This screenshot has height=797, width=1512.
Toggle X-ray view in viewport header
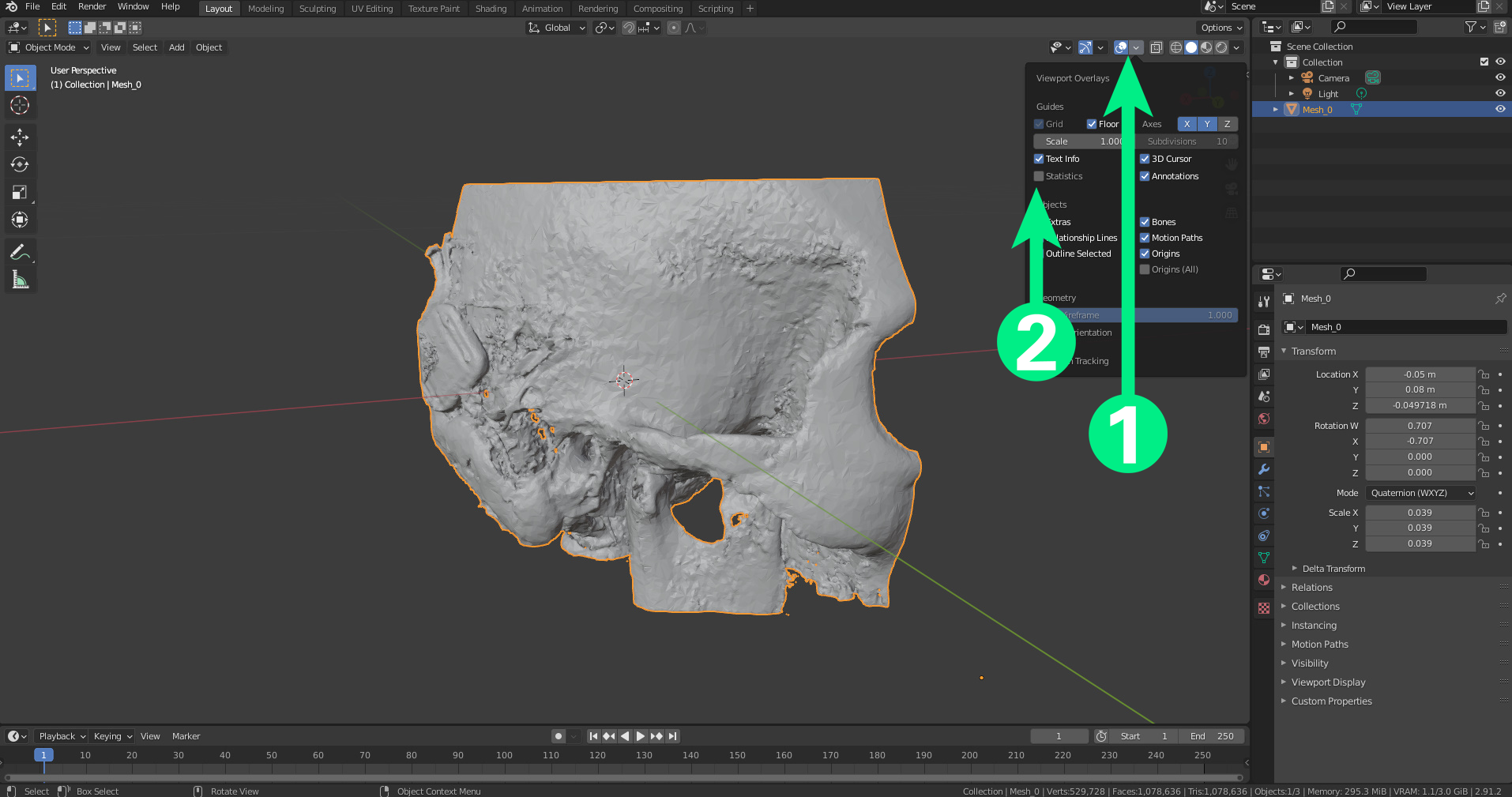tap(1156, 47)
